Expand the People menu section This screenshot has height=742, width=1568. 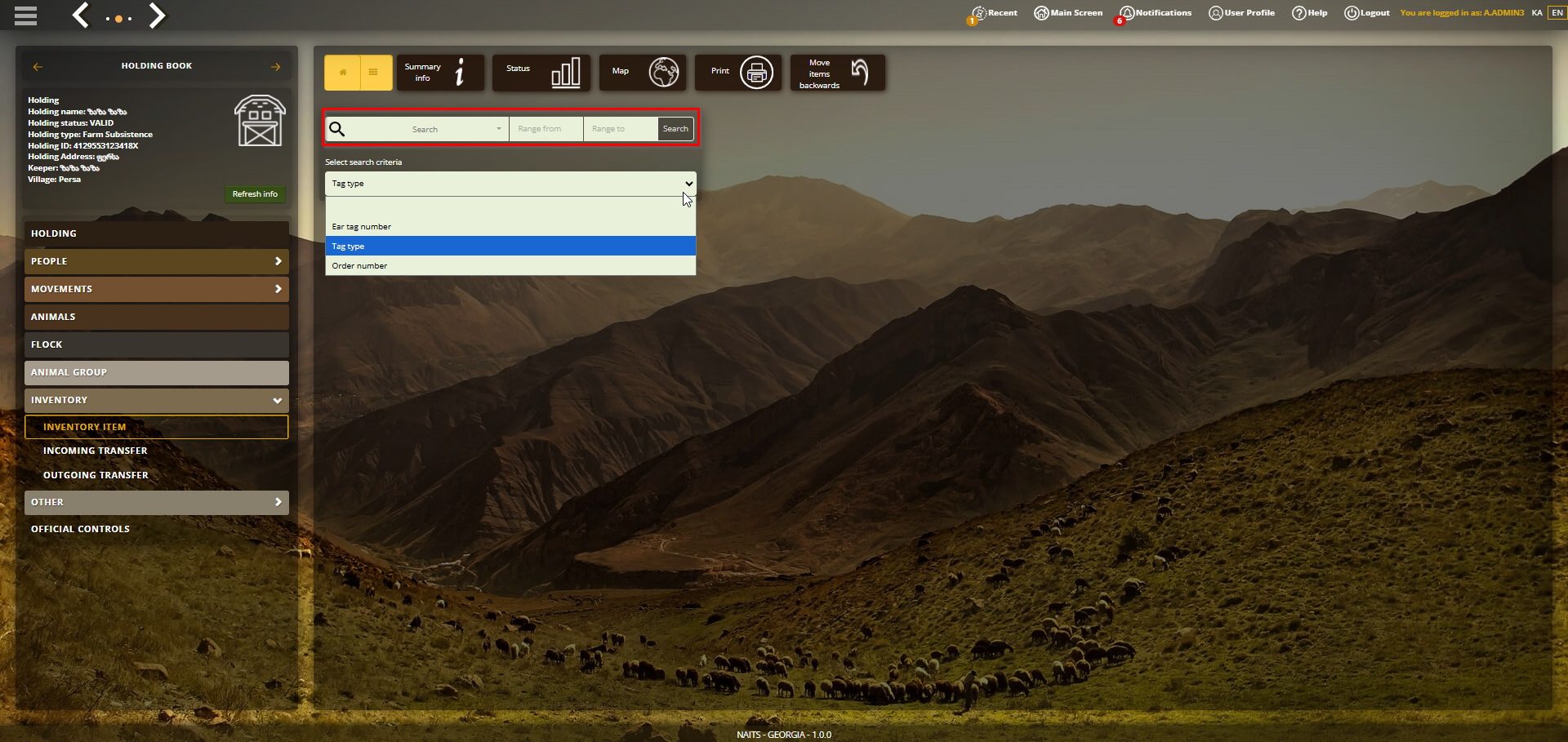pyautogui.click(x=157, y=261)
